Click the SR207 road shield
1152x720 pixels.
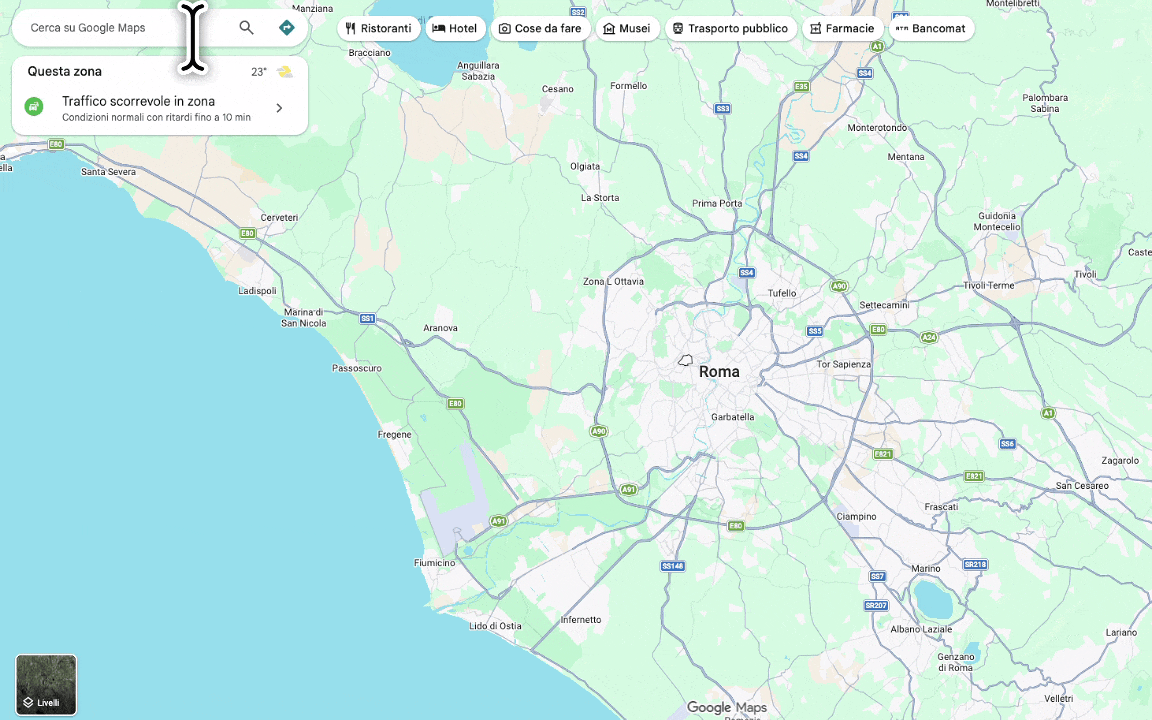(x=876, y=605)
